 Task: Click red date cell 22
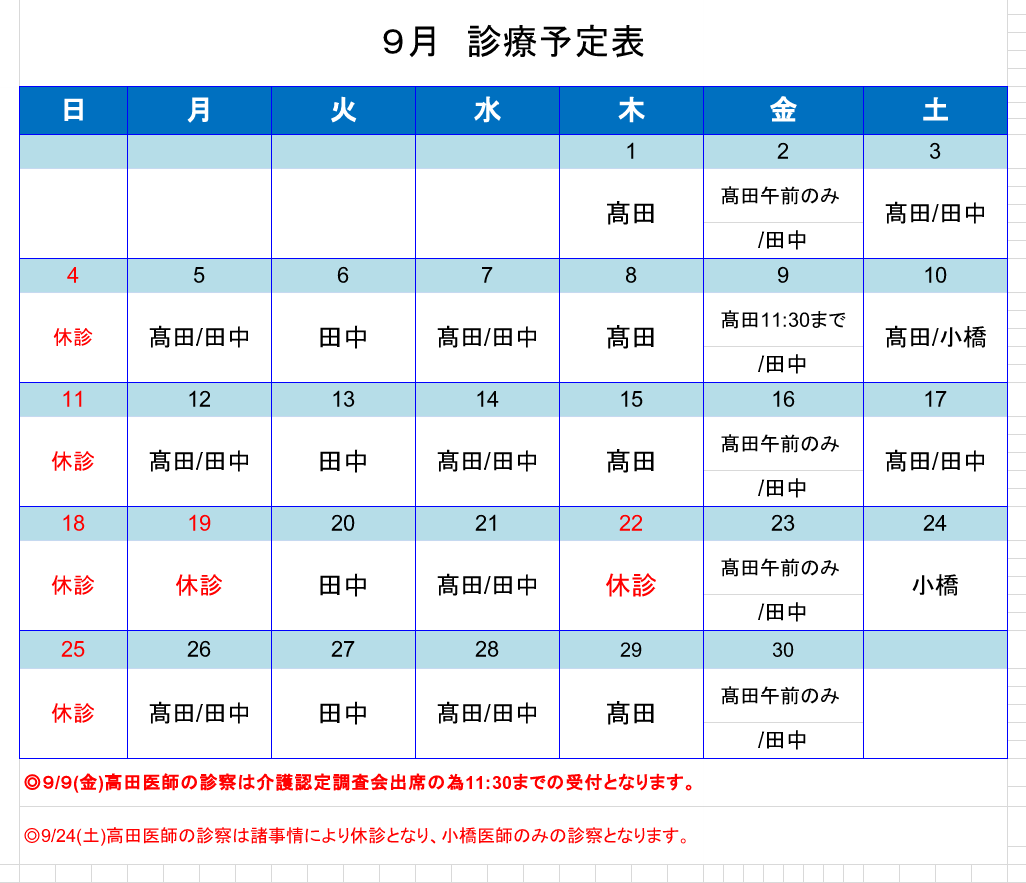coord(631,524)
